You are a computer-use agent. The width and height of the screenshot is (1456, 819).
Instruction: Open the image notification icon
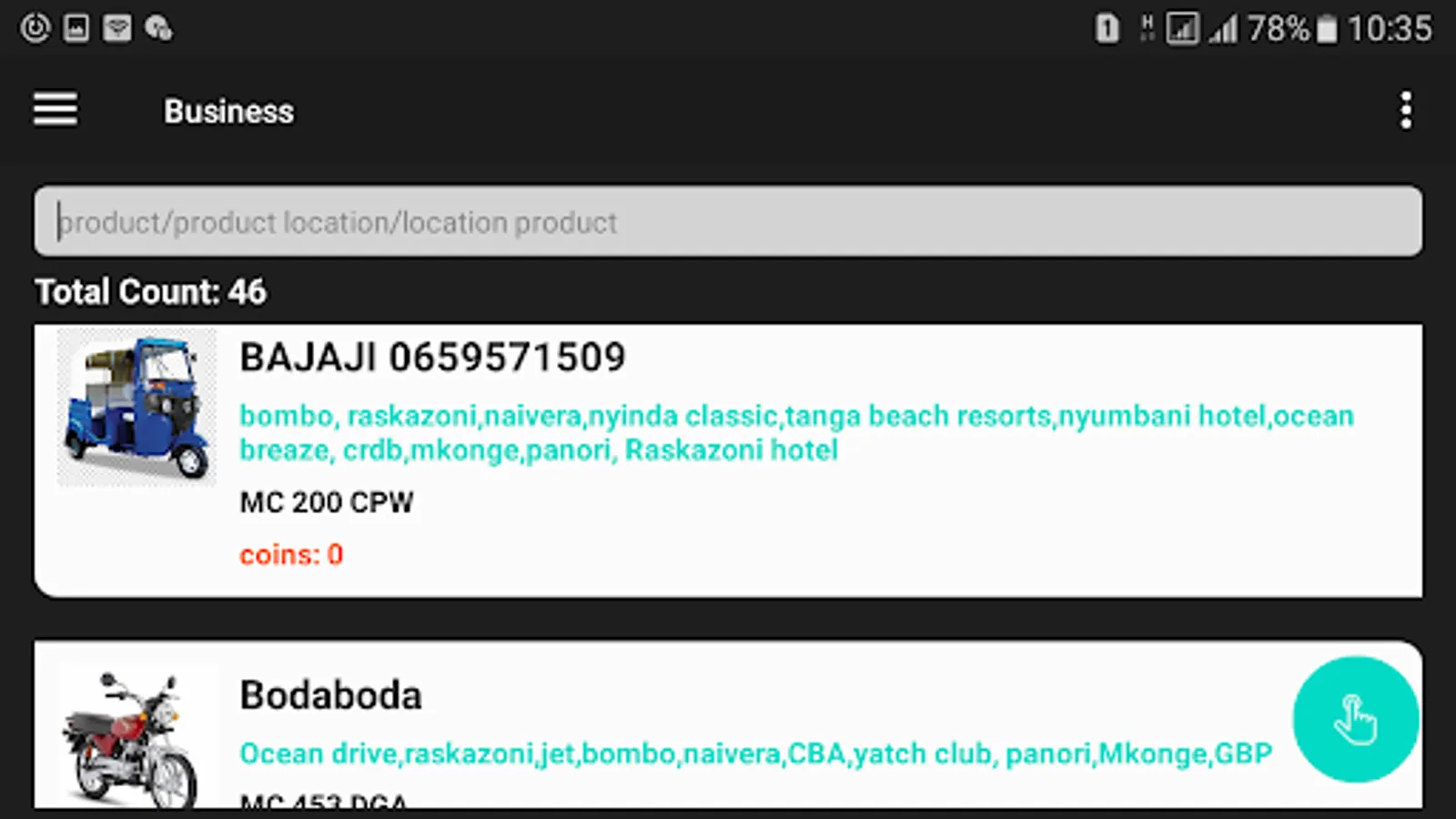click(x=76, y=28)
